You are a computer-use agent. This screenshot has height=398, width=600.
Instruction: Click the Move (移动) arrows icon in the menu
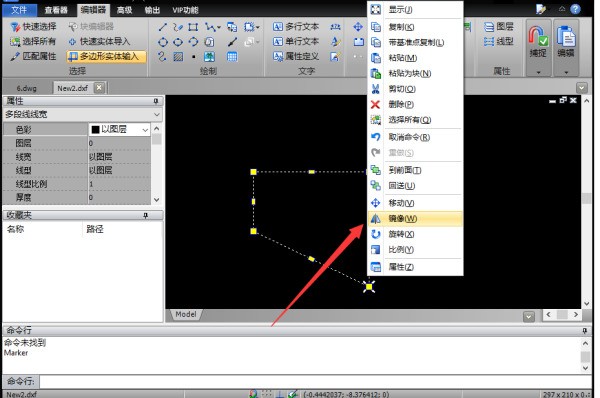pyautogui.click(x=375, y=203)
